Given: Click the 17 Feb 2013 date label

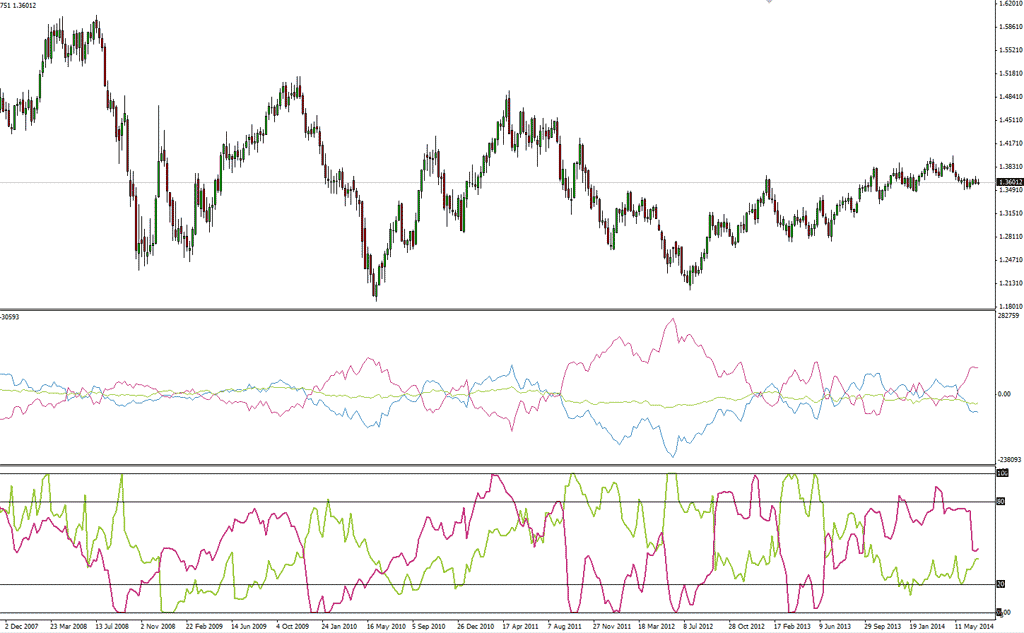Looking at the screenshot, I should coord(792,626).
